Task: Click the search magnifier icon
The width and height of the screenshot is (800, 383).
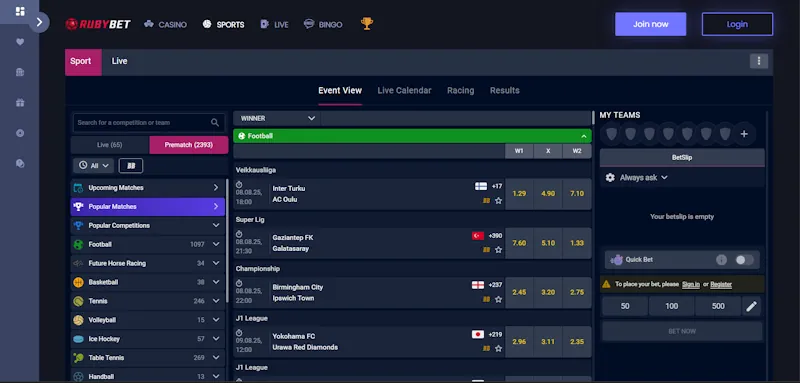Action: [x=215, y=122]
